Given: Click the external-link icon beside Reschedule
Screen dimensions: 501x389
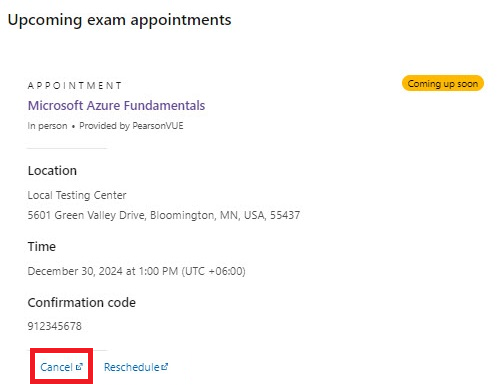Looking at the screenshot, I should pyautogui.click(x=165, y=367).
